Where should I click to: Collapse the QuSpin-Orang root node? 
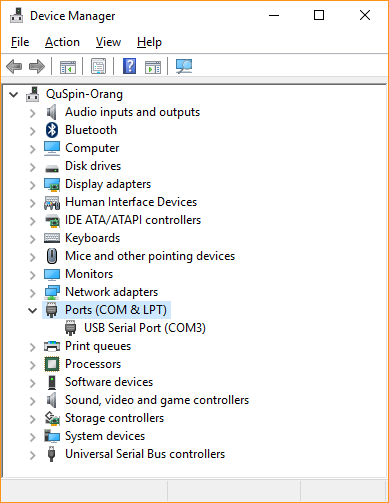13,95
